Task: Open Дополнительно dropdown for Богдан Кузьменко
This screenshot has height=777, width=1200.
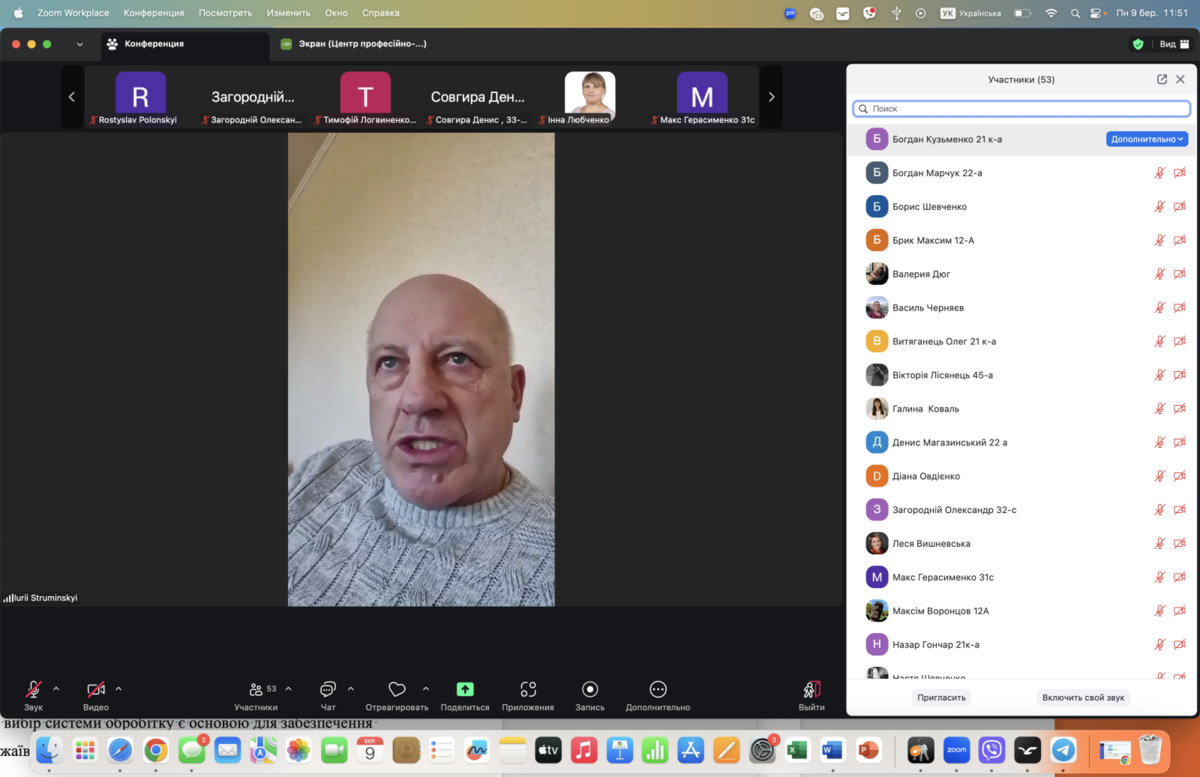Action: pos(1146,139)
